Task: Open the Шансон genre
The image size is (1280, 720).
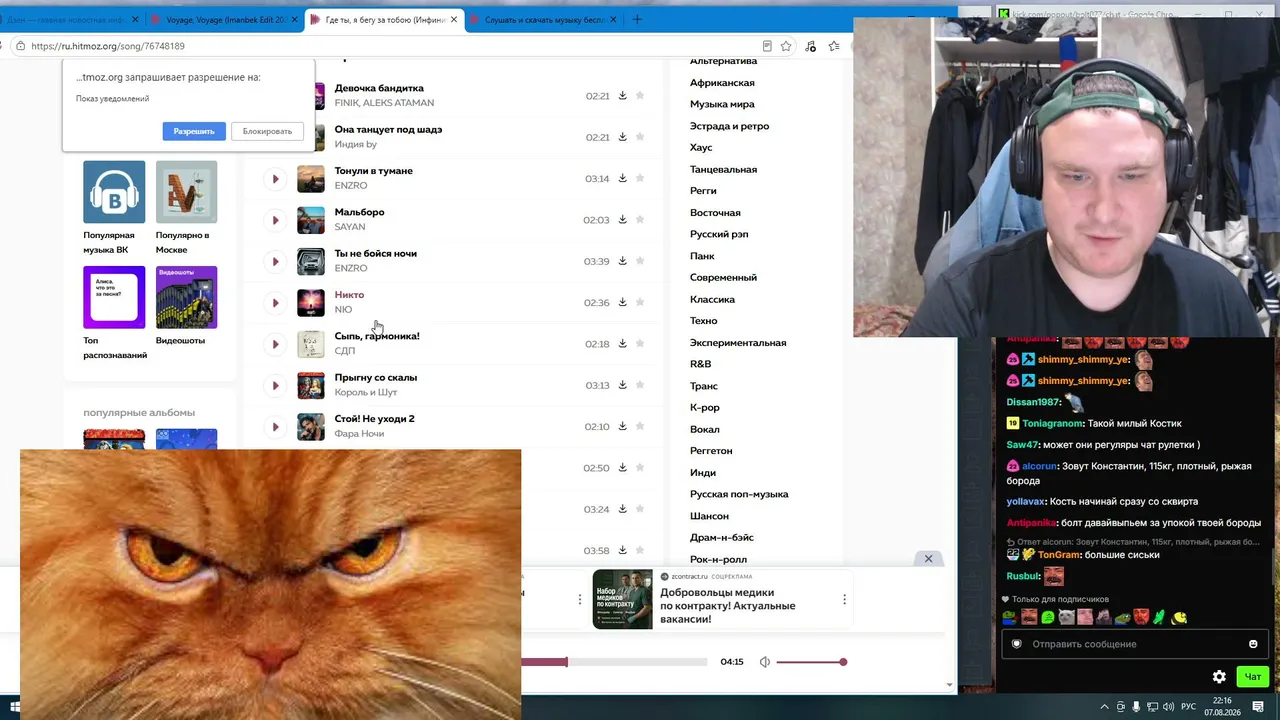Action: point(709,516)
